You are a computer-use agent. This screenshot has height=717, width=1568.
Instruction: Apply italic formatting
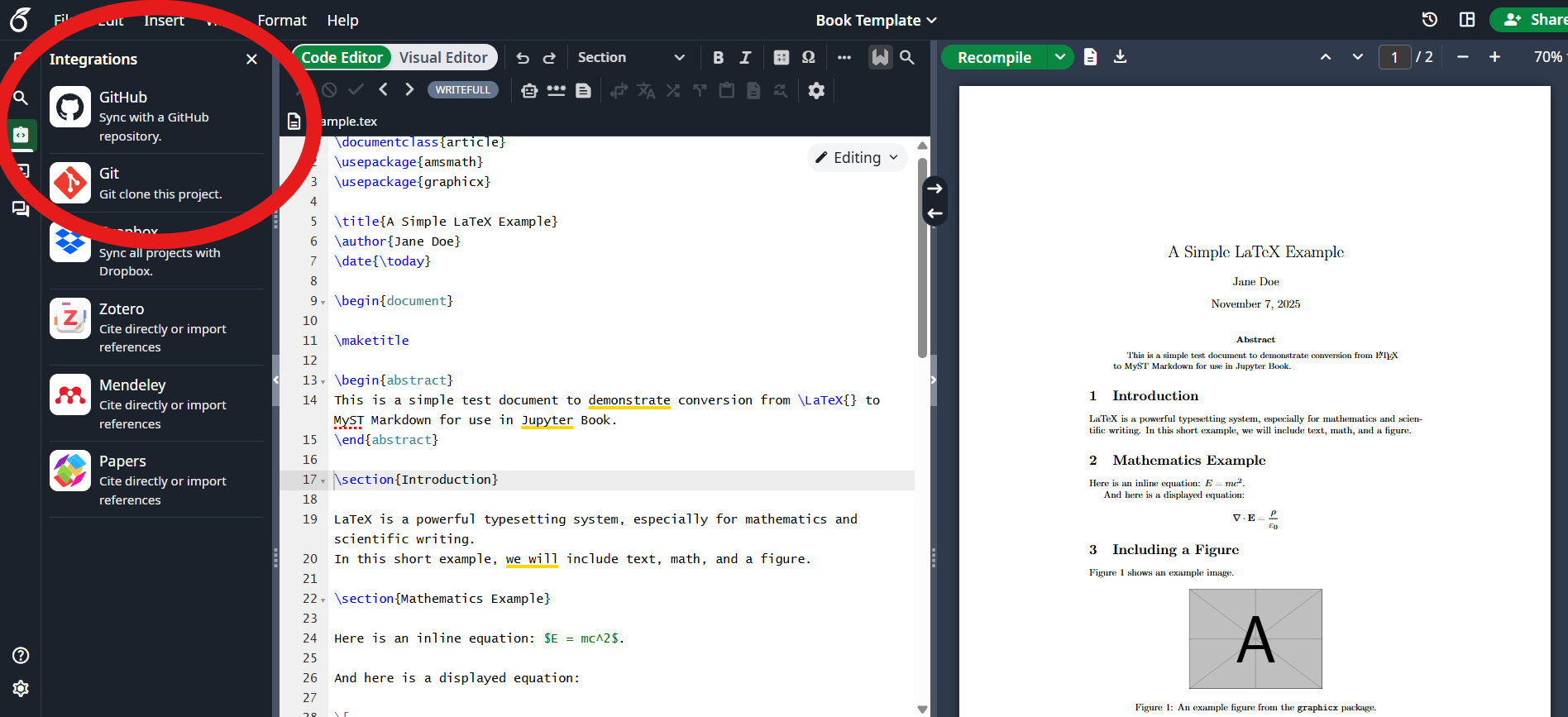point(745,57)
